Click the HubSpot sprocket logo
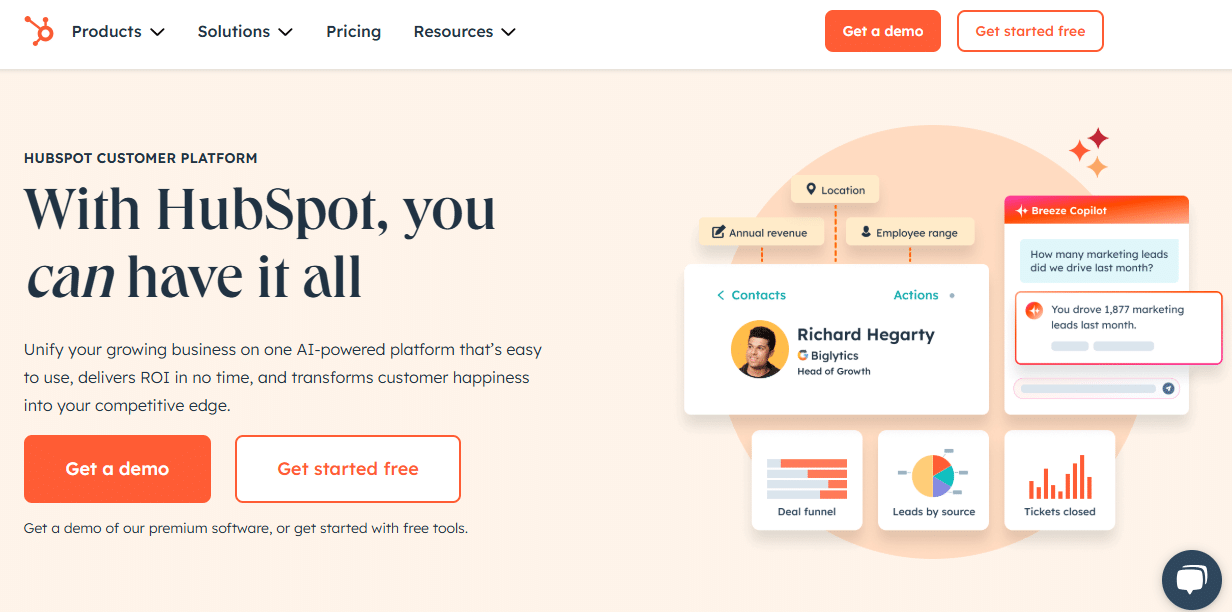Viewport: 1232px width, 612px height. click(x=40, y=31)
